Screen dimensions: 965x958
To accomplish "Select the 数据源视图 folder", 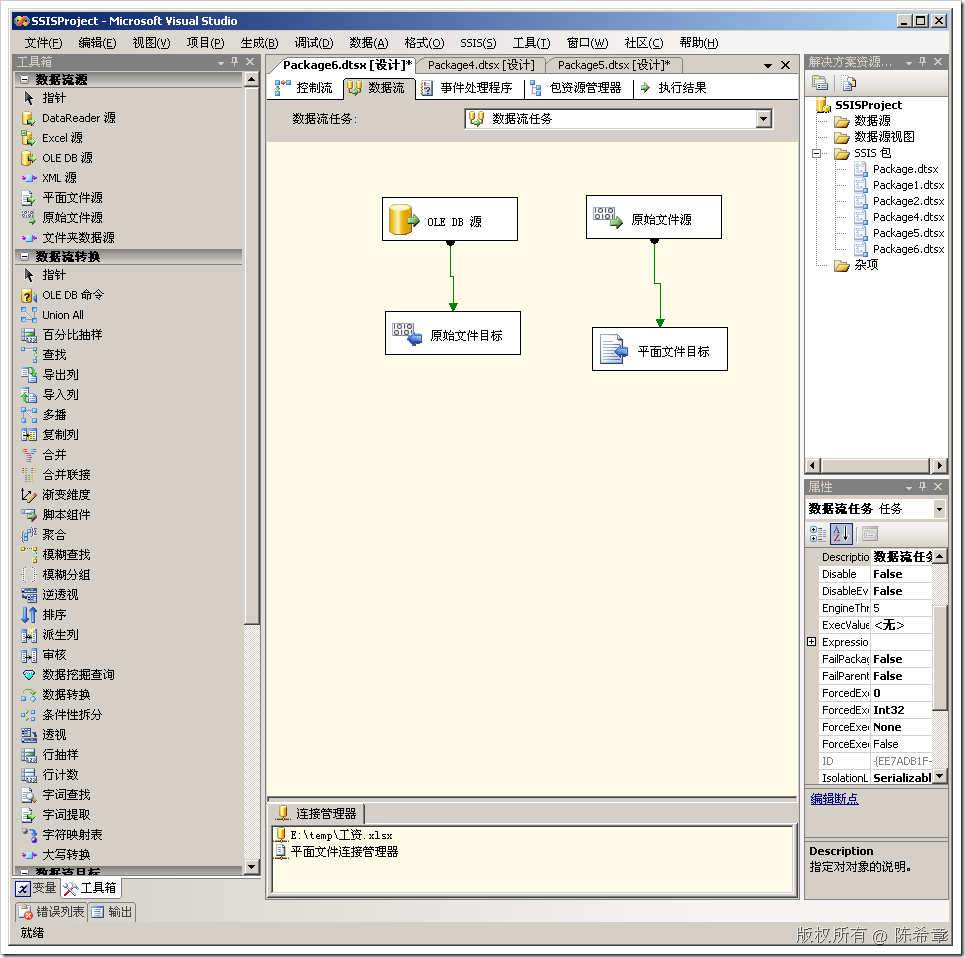I will coord(875,137).
